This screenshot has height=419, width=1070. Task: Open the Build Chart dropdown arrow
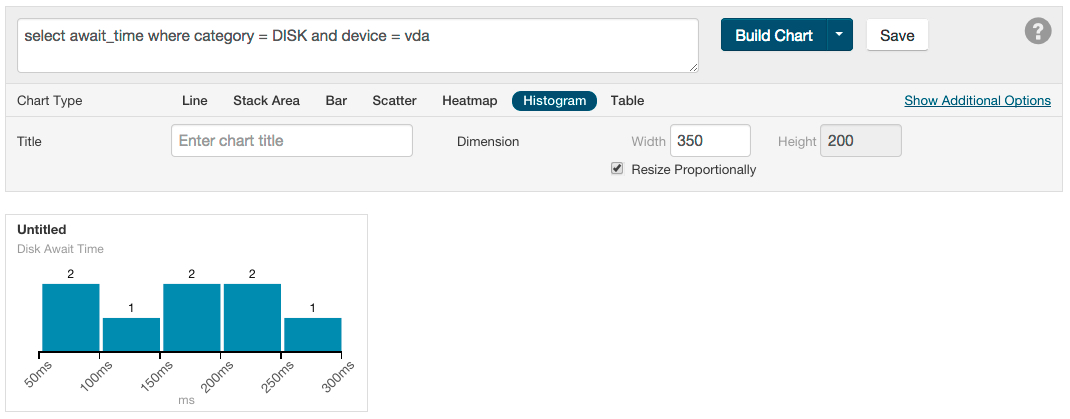840,35
